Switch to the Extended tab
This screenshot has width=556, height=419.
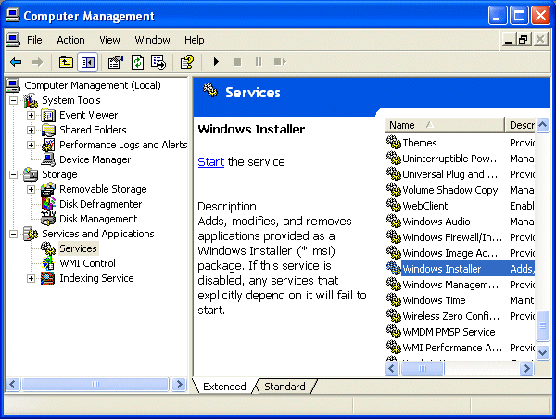click(x=225, y=386)
